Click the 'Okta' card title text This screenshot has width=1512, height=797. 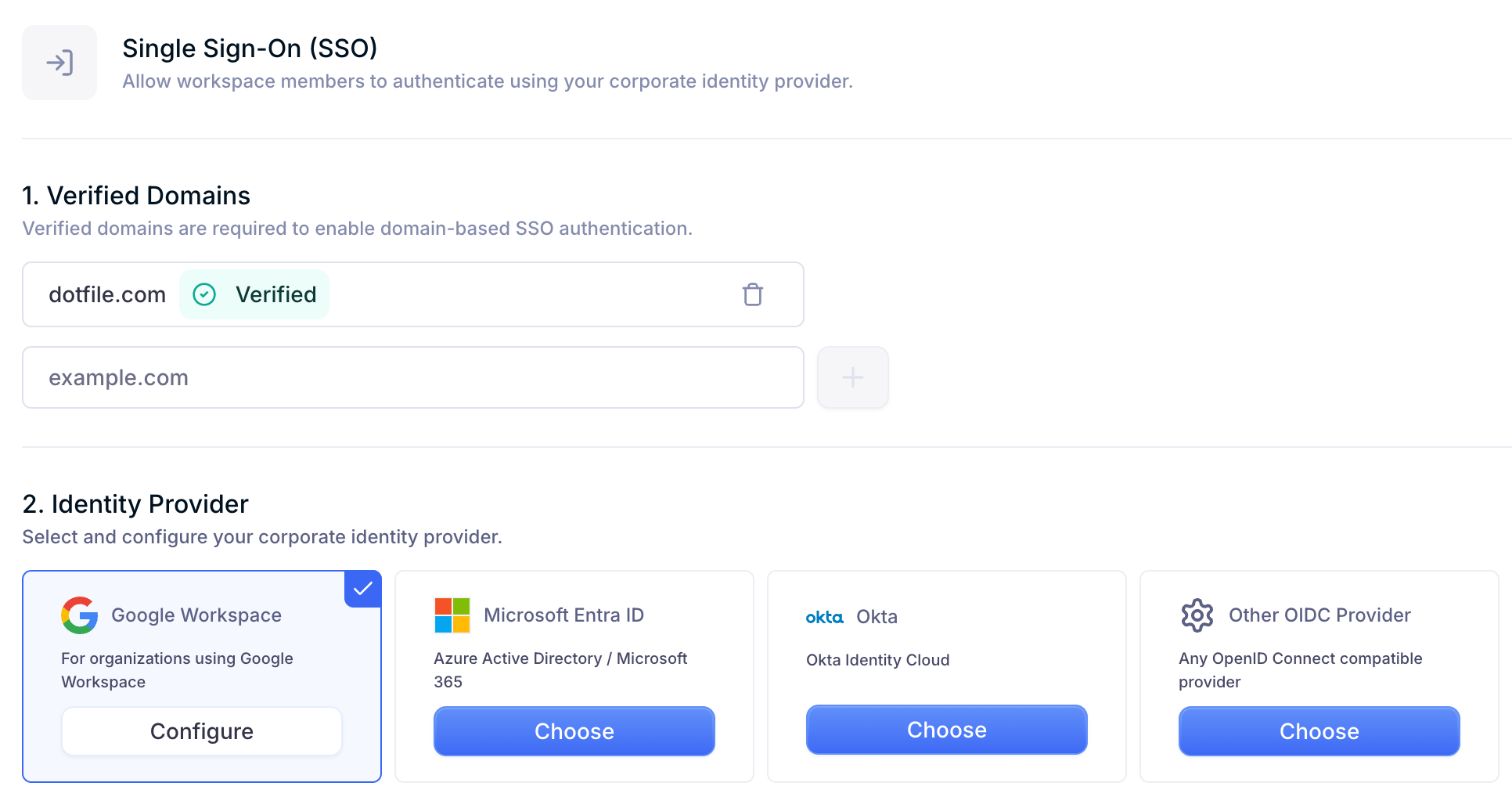(877, 617)
